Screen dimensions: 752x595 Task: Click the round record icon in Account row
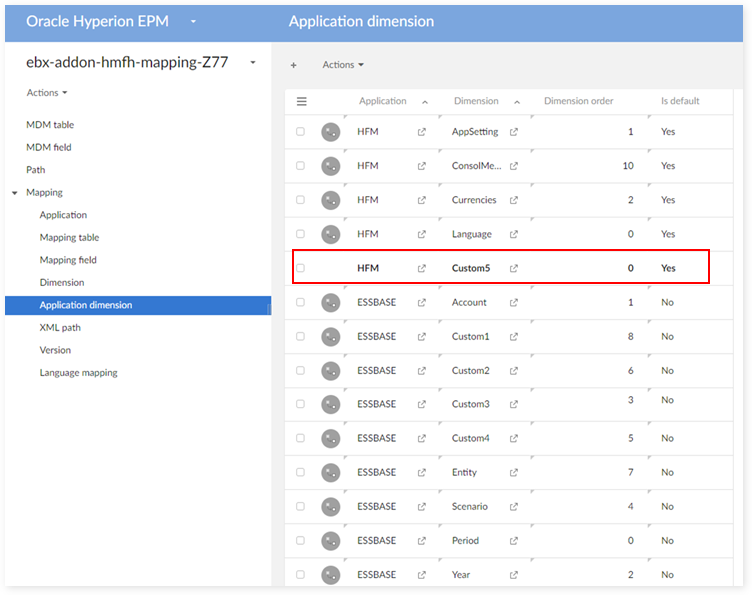point(330,303)
